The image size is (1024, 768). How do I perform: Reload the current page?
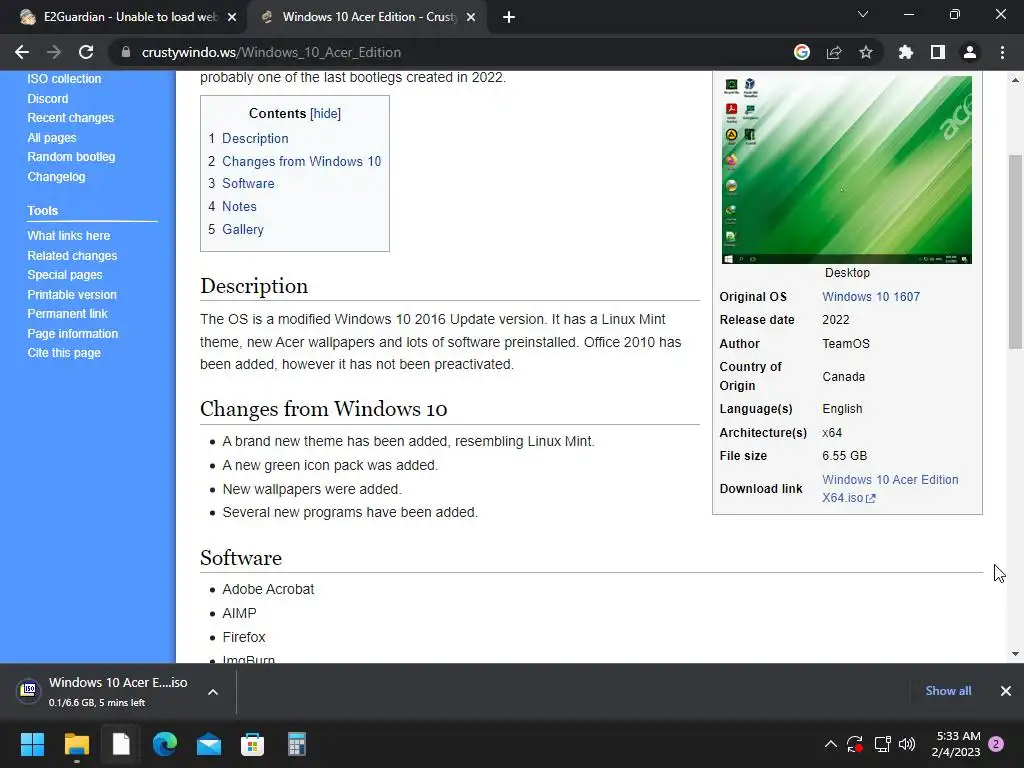pos(86,52)
